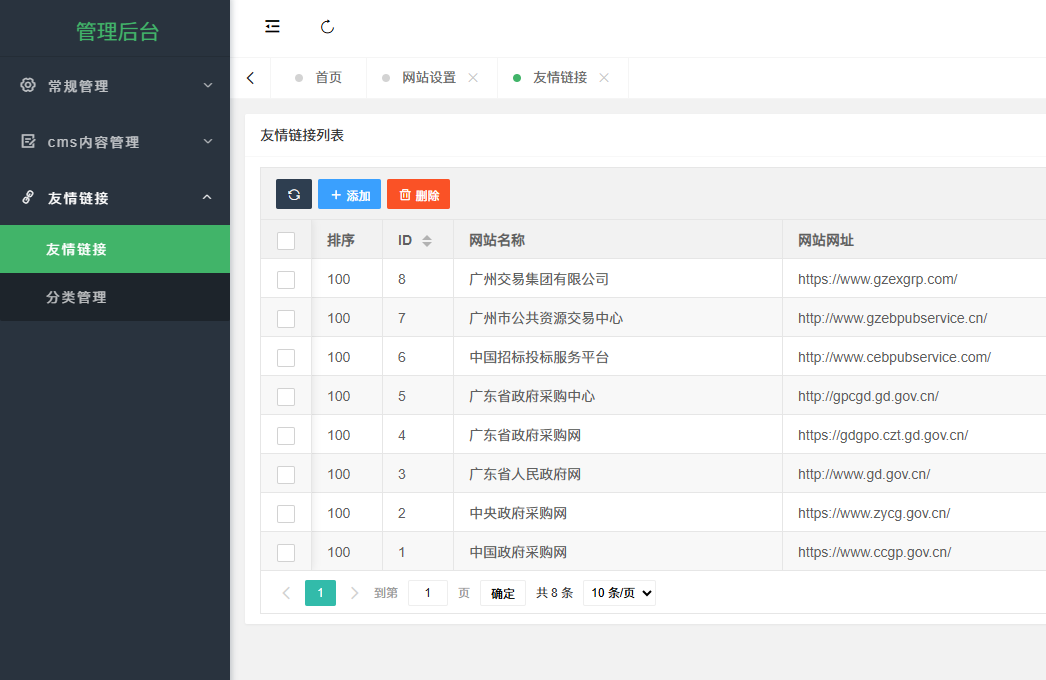
Task: Click site name 中国招标投标服务平台
Action: (539, 357)
